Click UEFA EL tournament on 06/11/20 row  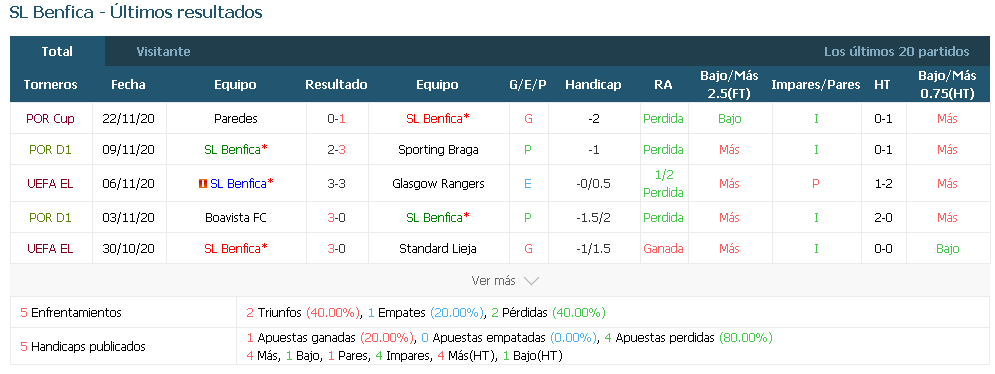(50, 184)
